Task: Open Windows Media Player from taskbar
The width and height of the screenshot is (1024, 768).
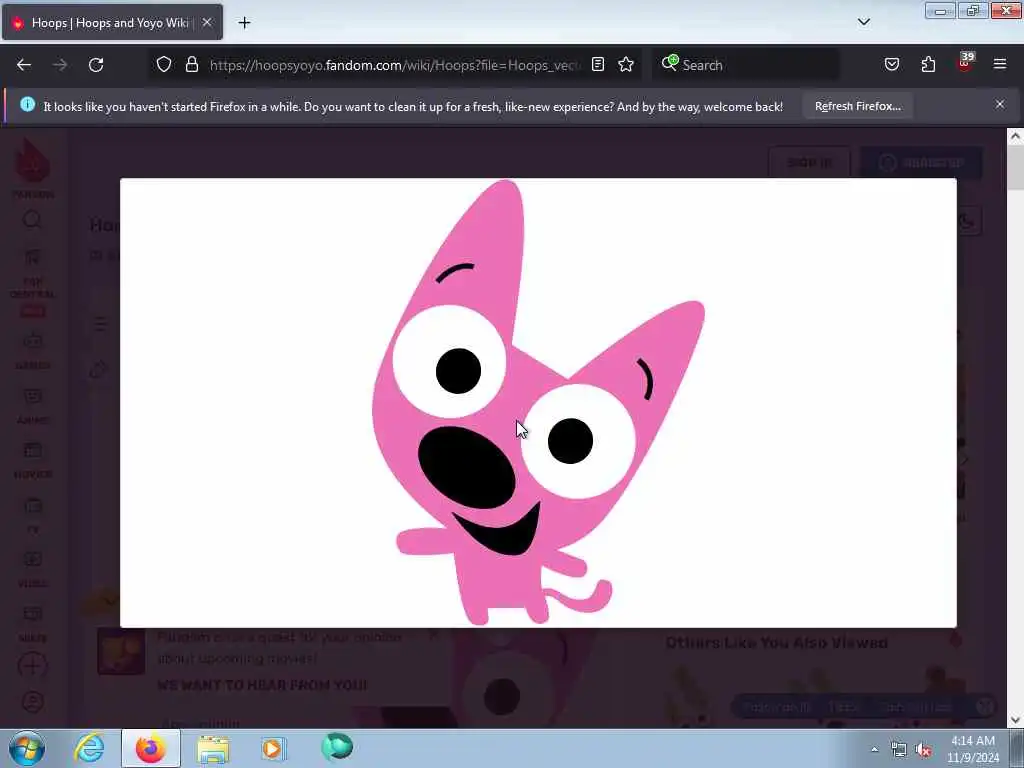Action: click(274, 748)
